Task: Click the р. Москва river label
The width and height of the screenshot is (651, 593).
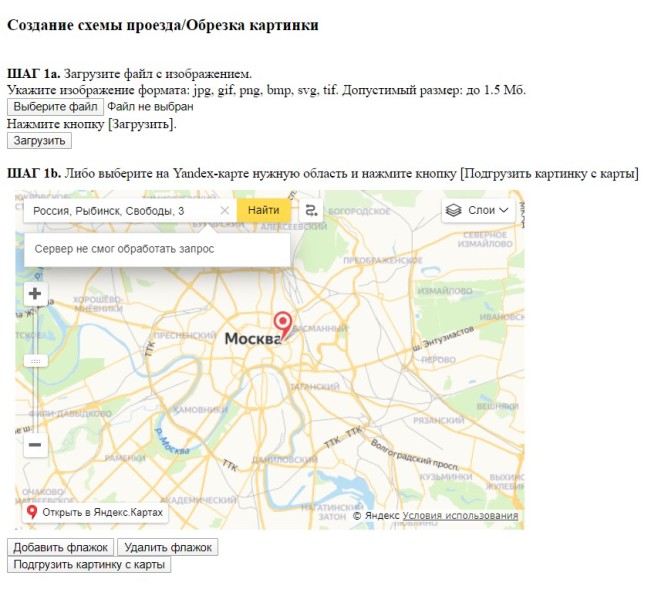Action: click(x=172, y=441)
